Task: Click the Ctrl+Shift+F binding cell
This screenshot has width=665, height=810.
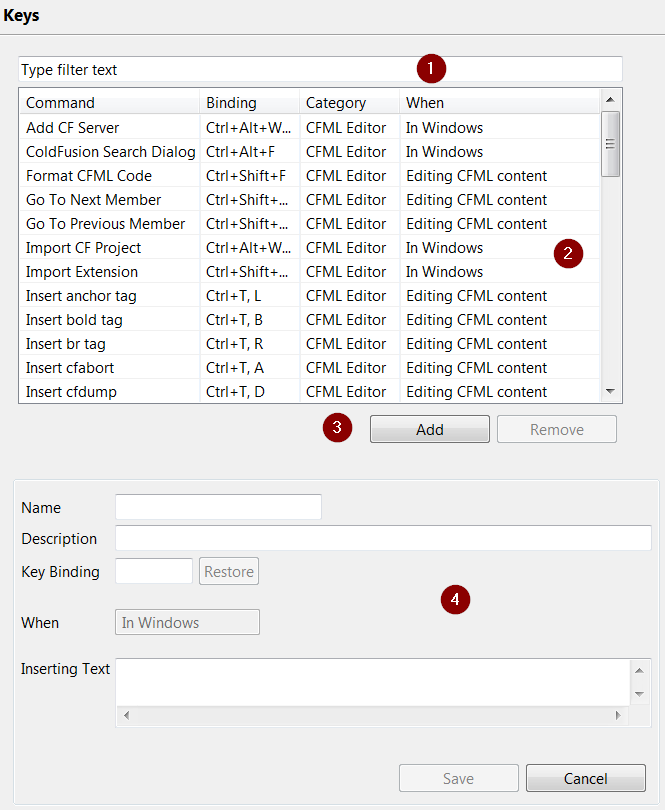Action: 250,176
